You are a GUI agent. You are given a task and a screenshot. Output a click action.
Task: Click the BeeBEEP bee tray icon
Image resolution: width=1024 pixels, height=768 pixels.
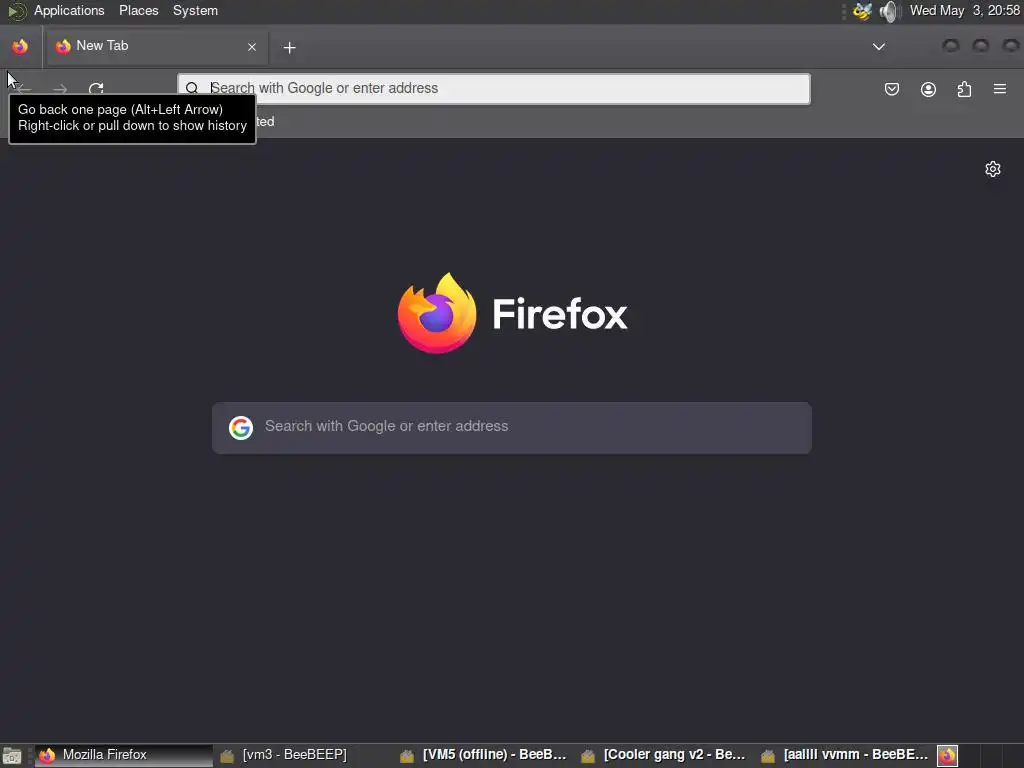(862, 11)
